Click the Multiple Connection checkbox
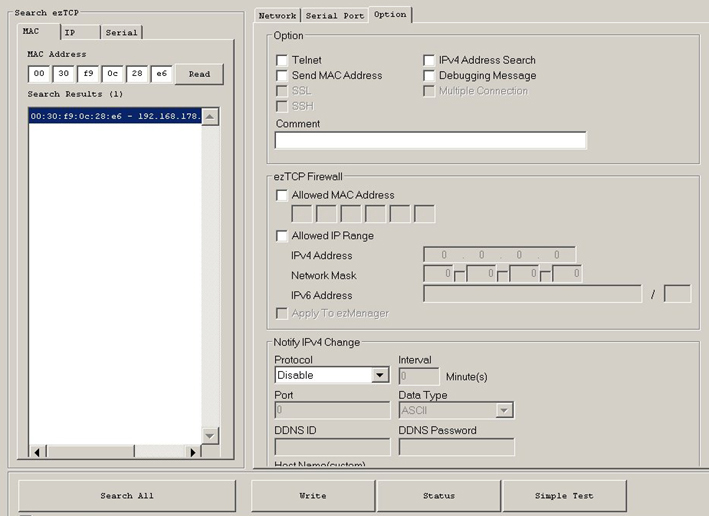 (429, 91)
